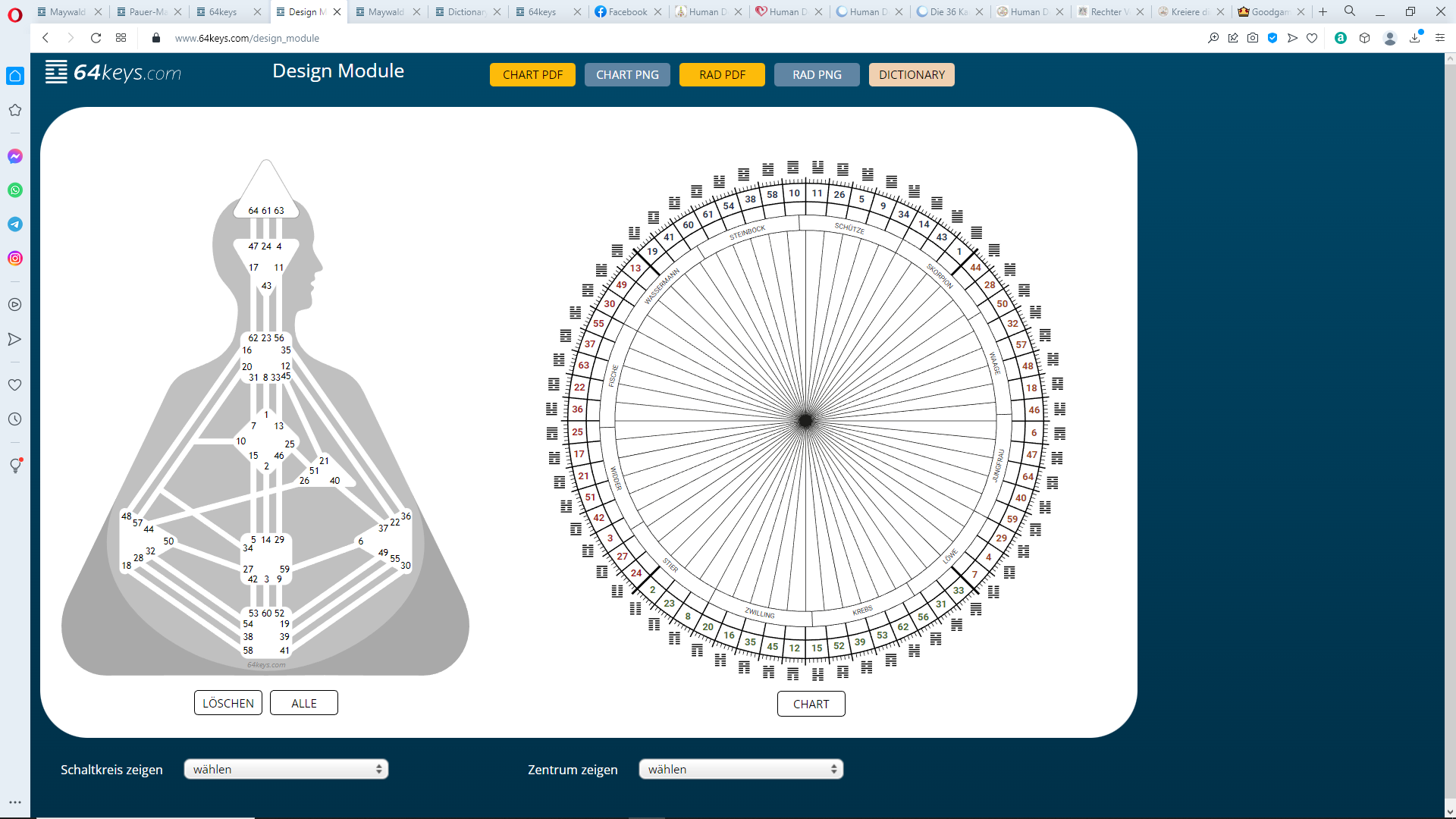
Task: Switch to the Facebook tab
Action: (626, 11)
